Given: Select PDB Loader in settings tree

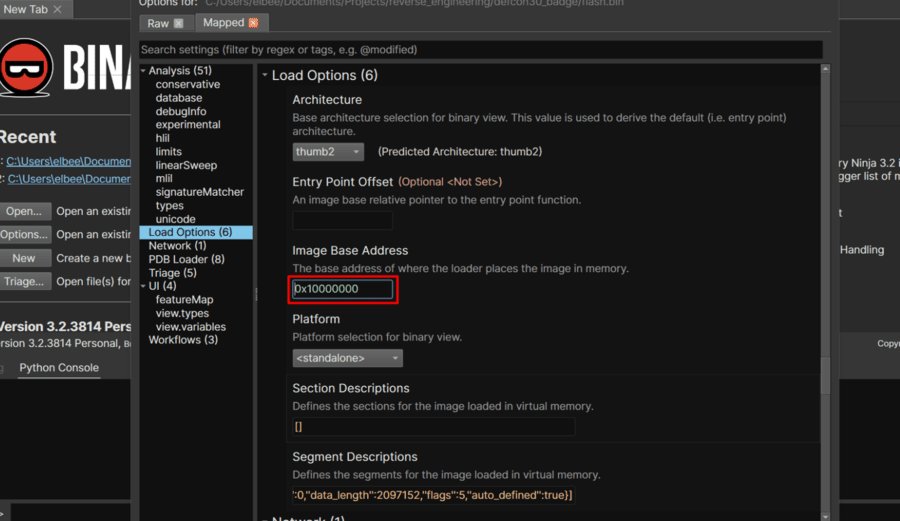Looking at the screenshot, I should coord(186,259).
